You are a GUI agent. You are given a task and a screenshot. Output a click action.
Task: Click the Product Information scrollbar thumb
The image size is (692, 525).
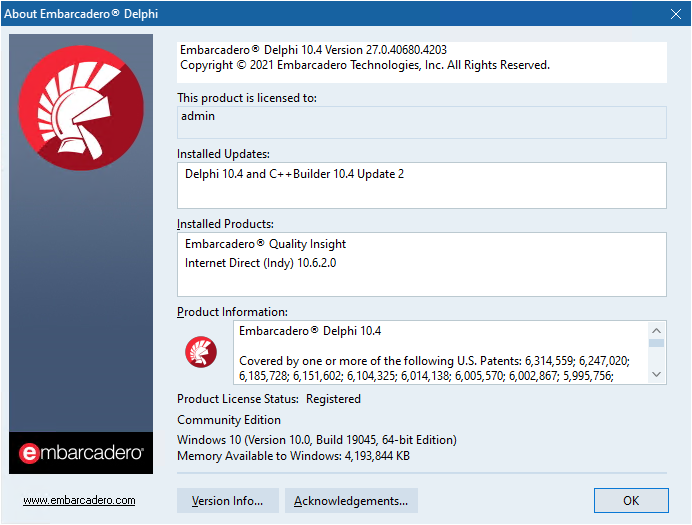[657, 343]
